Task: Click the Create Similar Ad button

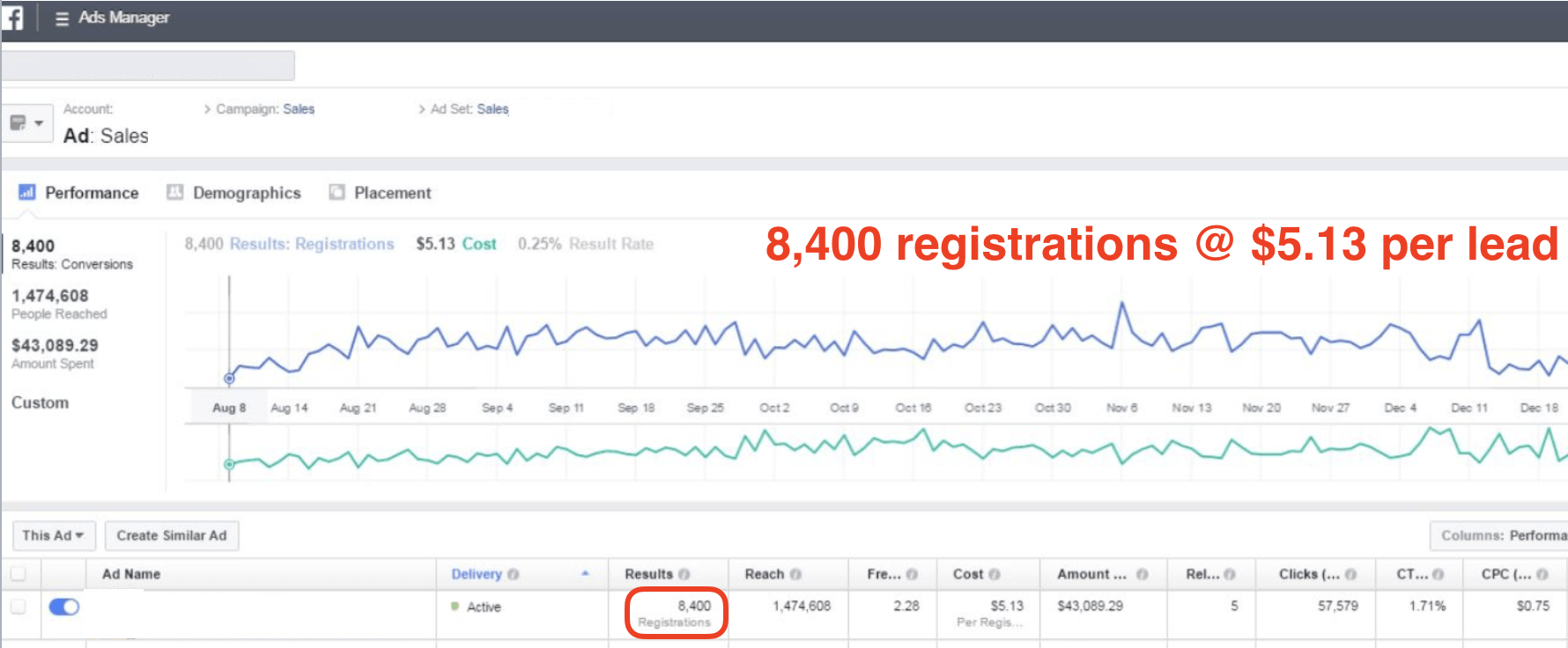Action: coord(172,535)
